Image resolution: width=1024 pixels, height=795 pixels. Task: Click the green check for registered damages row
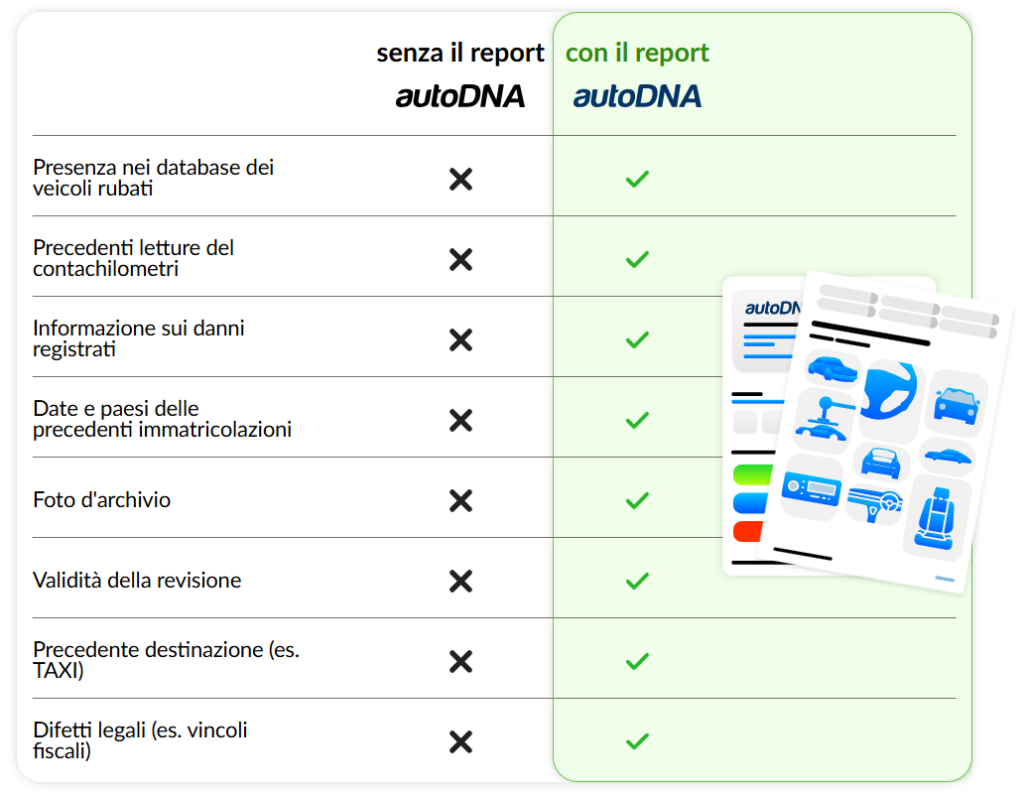click(637, 340)
